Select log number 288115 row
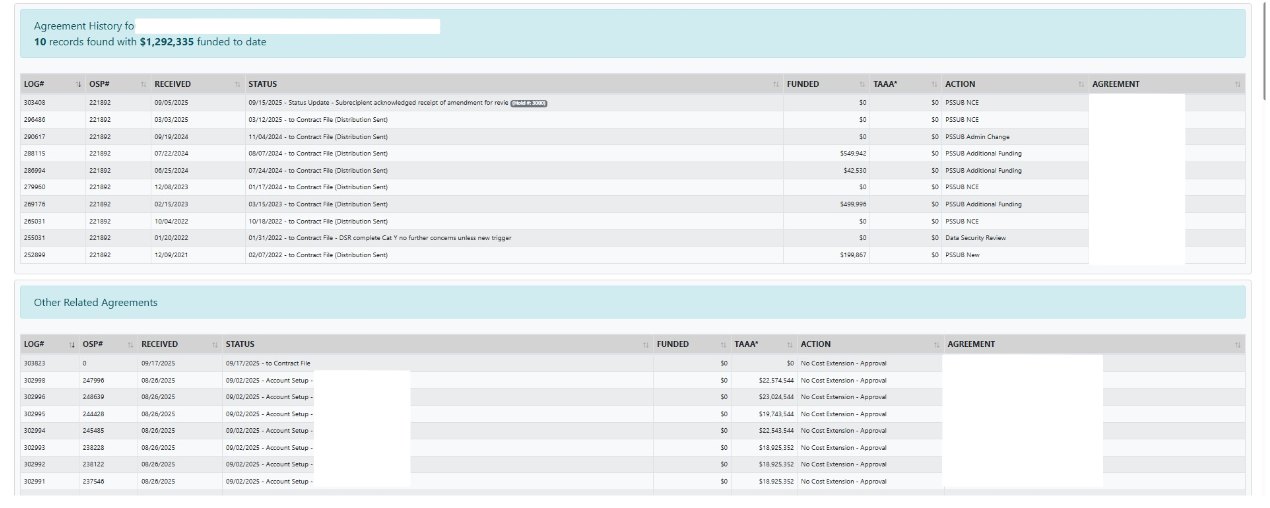The height and width of the screenshot is (508, 1270). coord(36,153)
